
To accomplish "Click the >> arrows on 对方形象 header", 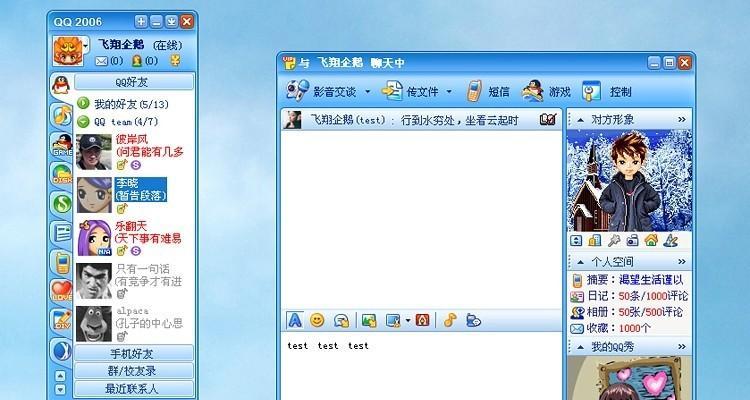I will 682,120.
